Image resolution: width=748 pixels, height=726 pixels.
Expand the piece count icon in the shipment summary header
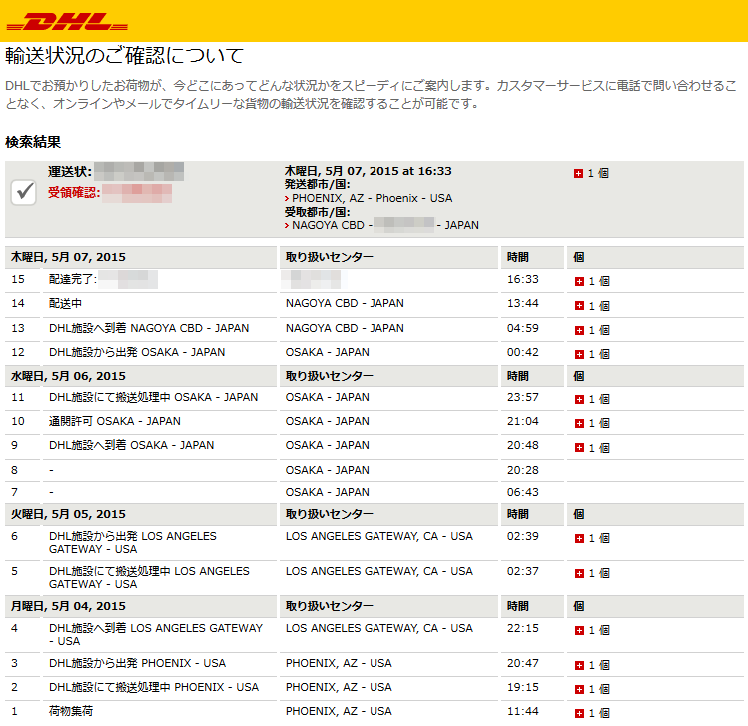point(578,174)
